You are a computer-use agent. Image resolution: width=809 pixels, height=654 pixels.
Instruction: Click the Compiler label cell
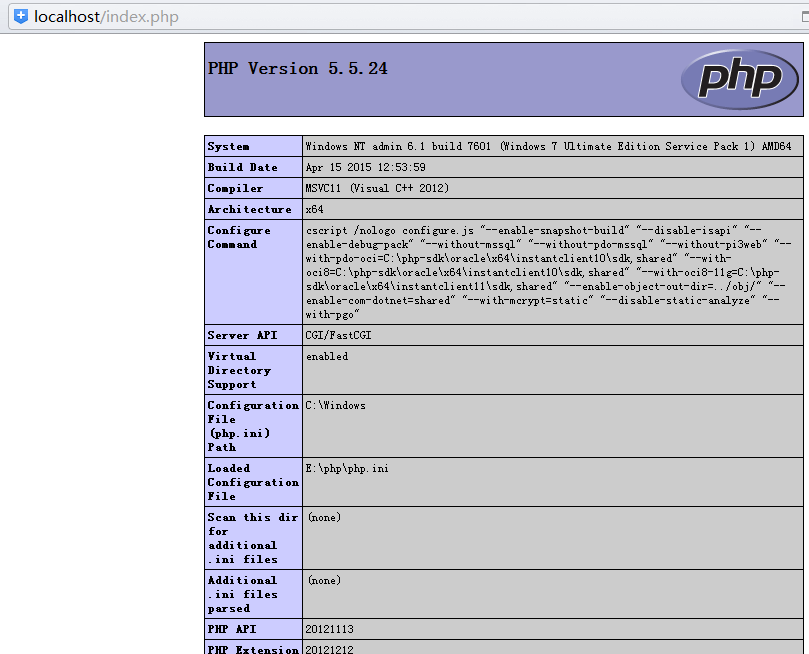click(236, 189)
